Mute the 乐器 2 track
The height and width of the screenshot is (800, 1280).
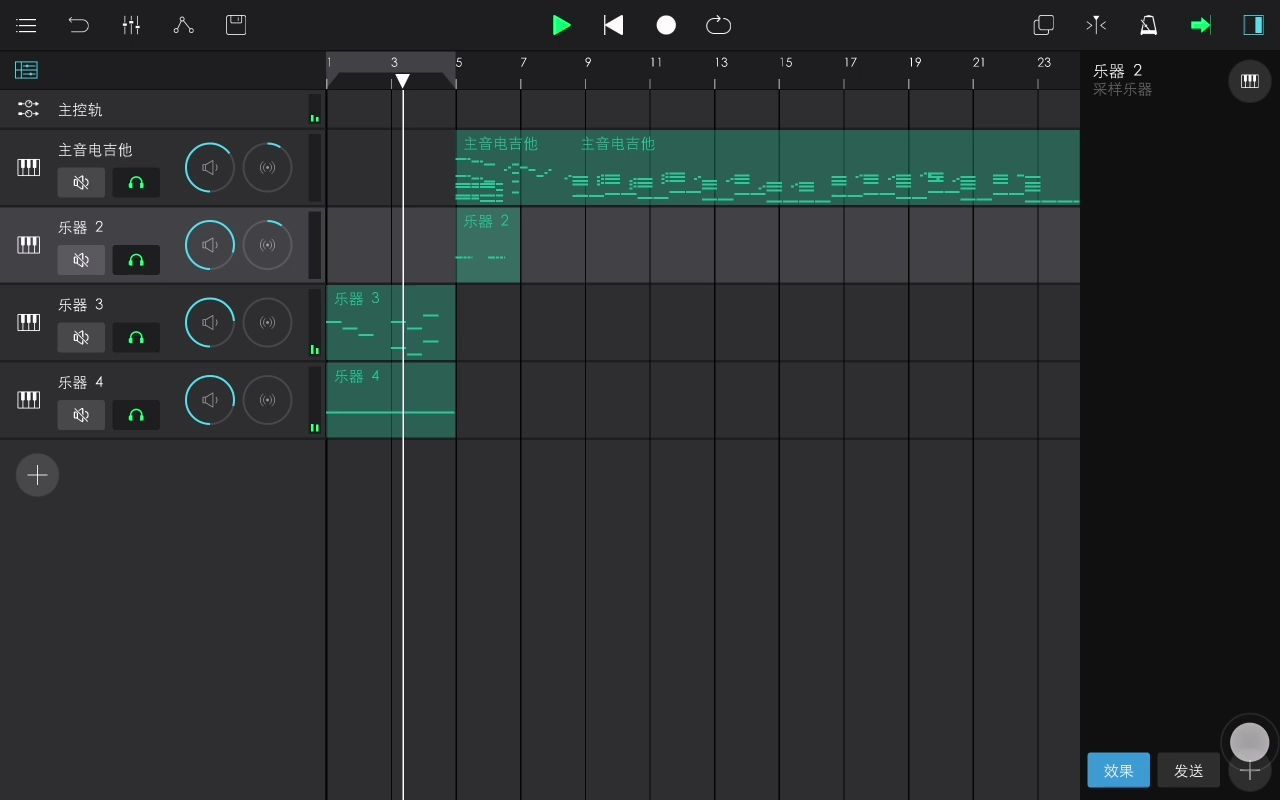click(81, 260)
